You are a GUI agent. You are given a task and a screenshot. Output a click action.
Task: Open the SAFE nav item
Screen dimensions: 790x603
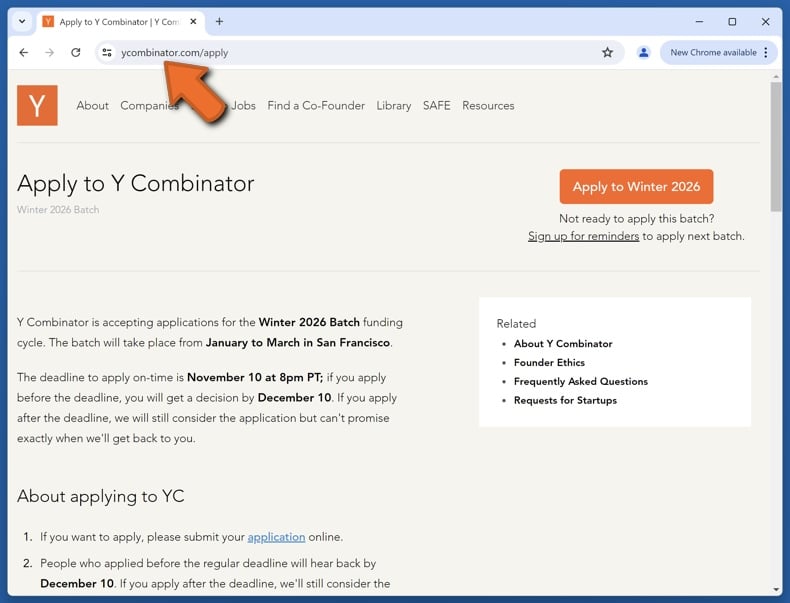click(436, 106)
